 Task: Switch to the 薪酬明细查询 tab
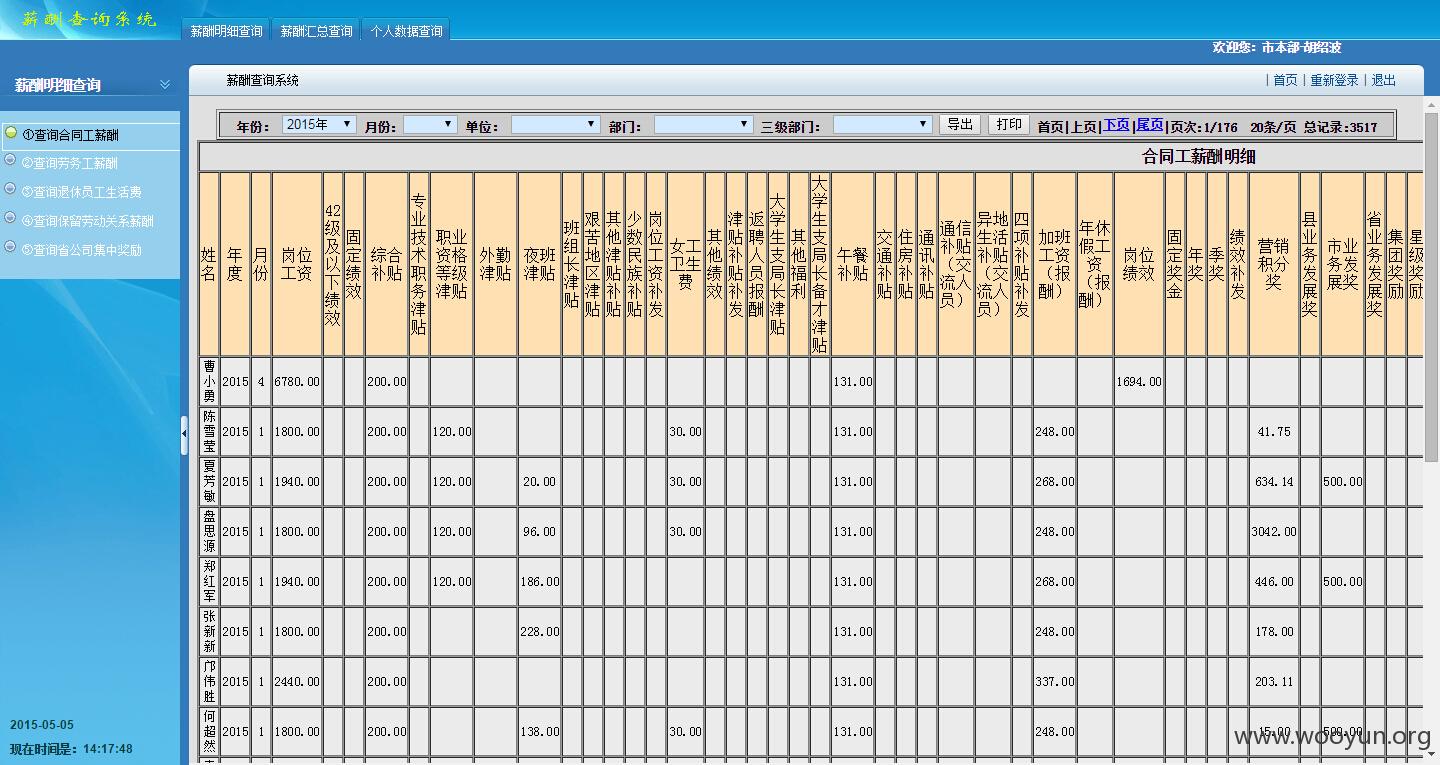click(x=227, y=31)
